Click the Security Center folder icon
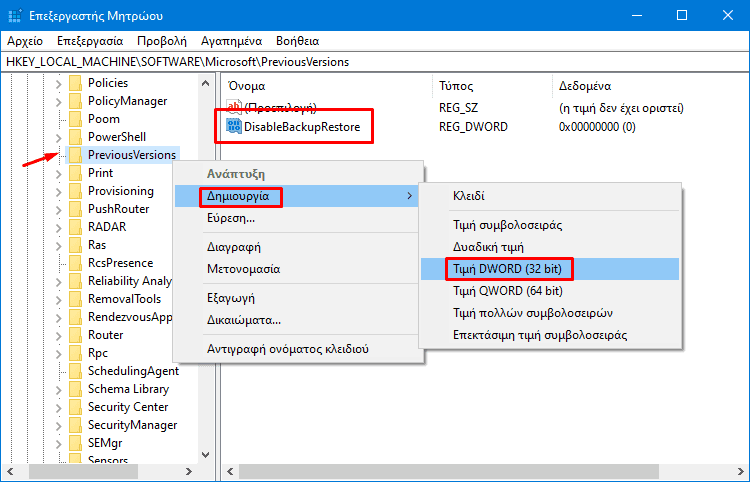Screen dimensions: 750x482 [x=76, y=407]
